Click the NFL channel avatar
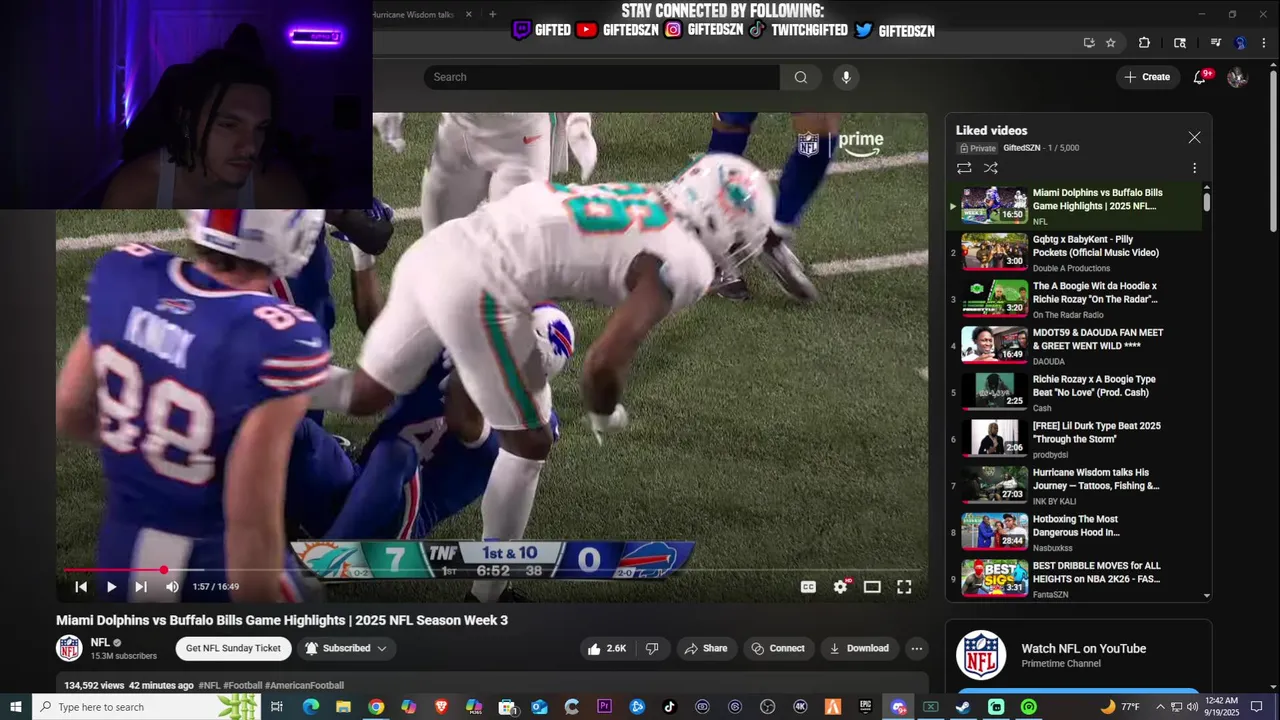Viewport: 1280px width, 720px height. point(69,648)
